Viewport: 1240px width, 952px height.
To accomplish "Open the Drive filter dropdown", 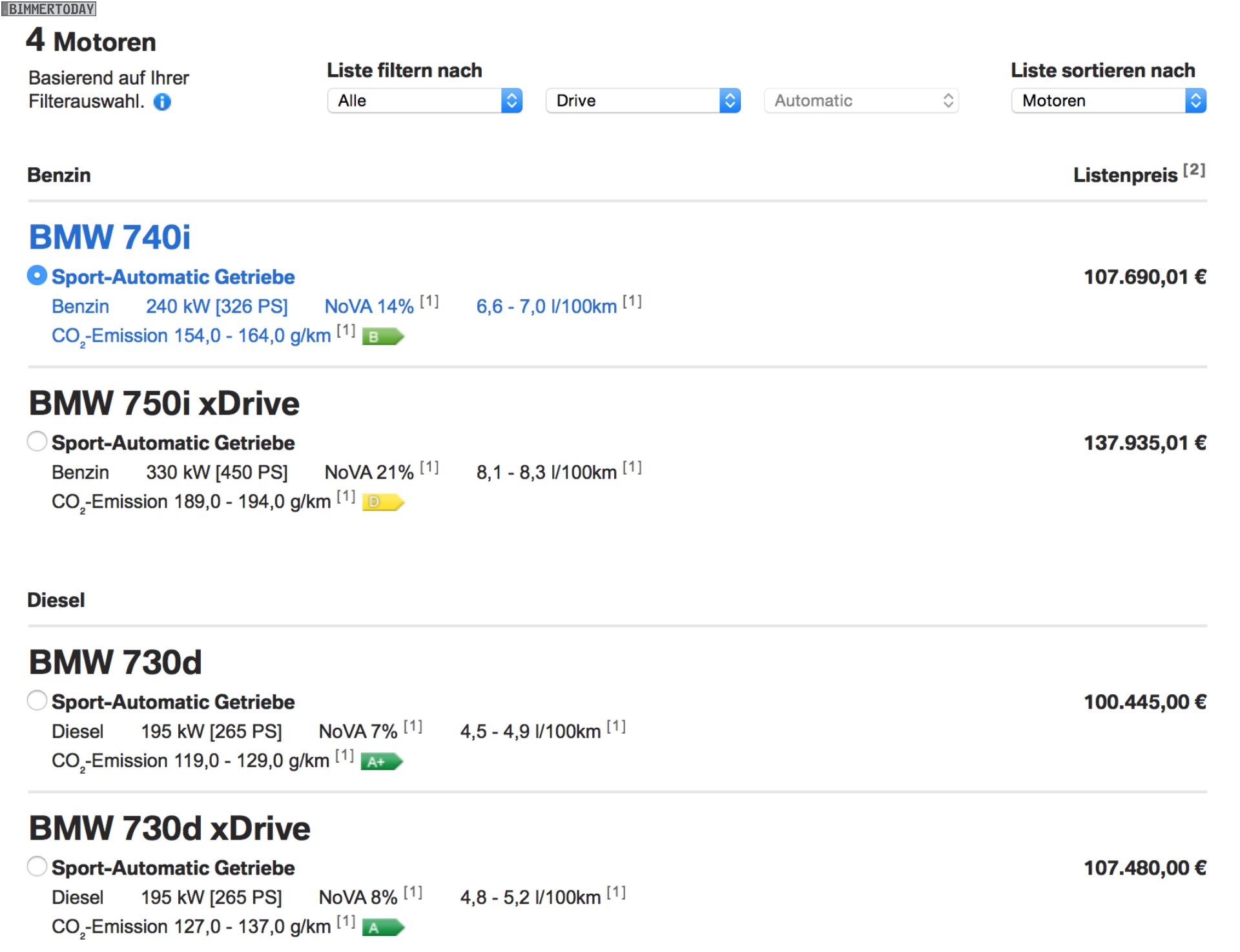I will 643,101.
